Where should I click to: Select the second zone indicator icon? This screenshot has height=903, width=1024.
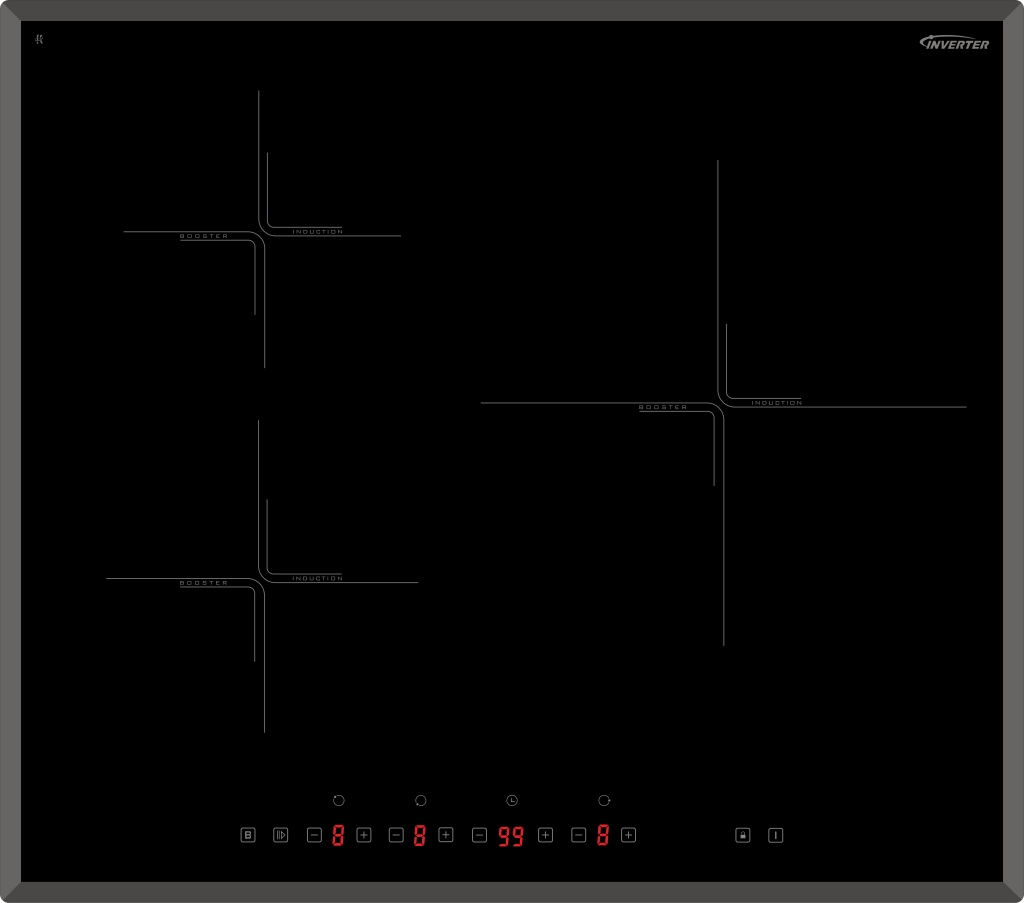[x=420, y=801]
